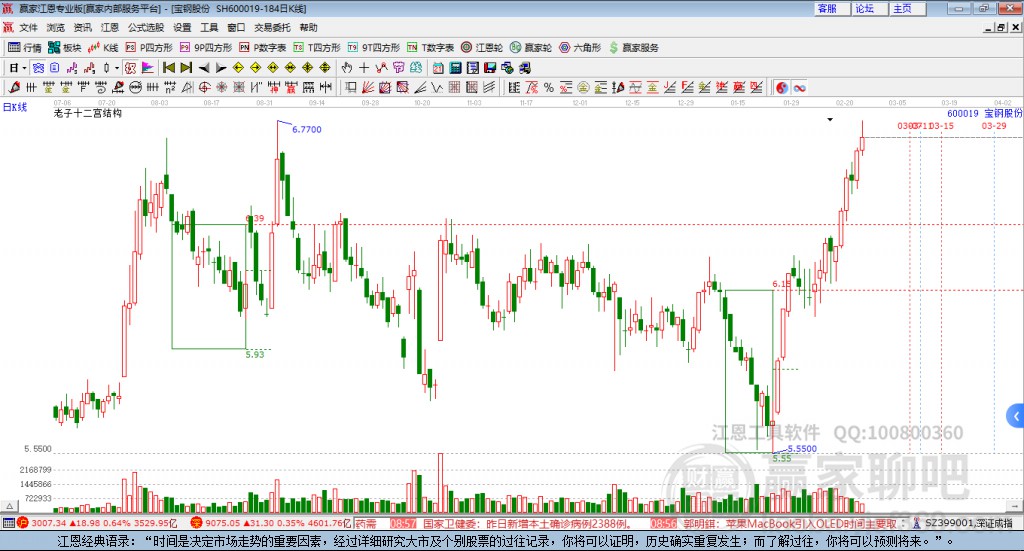Open the 板块 sector view

[64, 48]
